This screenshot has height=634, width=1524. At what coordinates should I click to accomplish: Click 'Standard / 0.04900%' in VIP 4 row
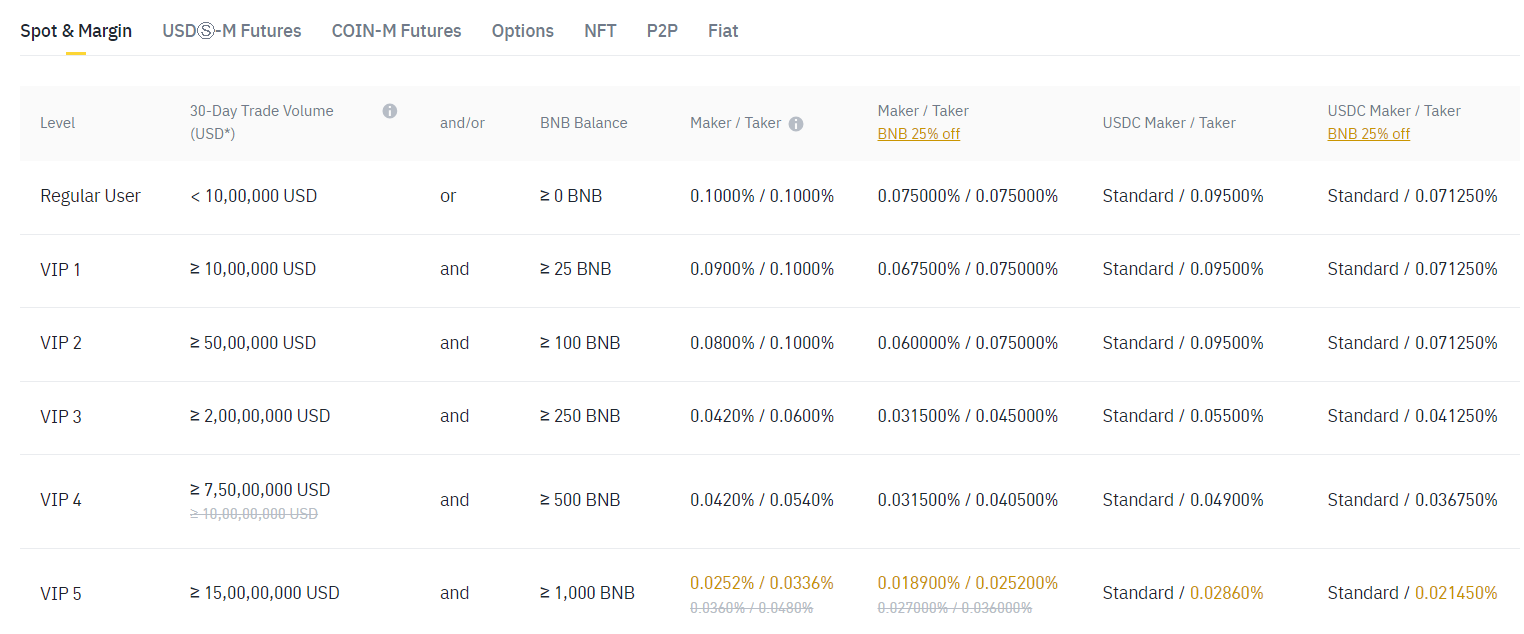[x=1183, y=500]
